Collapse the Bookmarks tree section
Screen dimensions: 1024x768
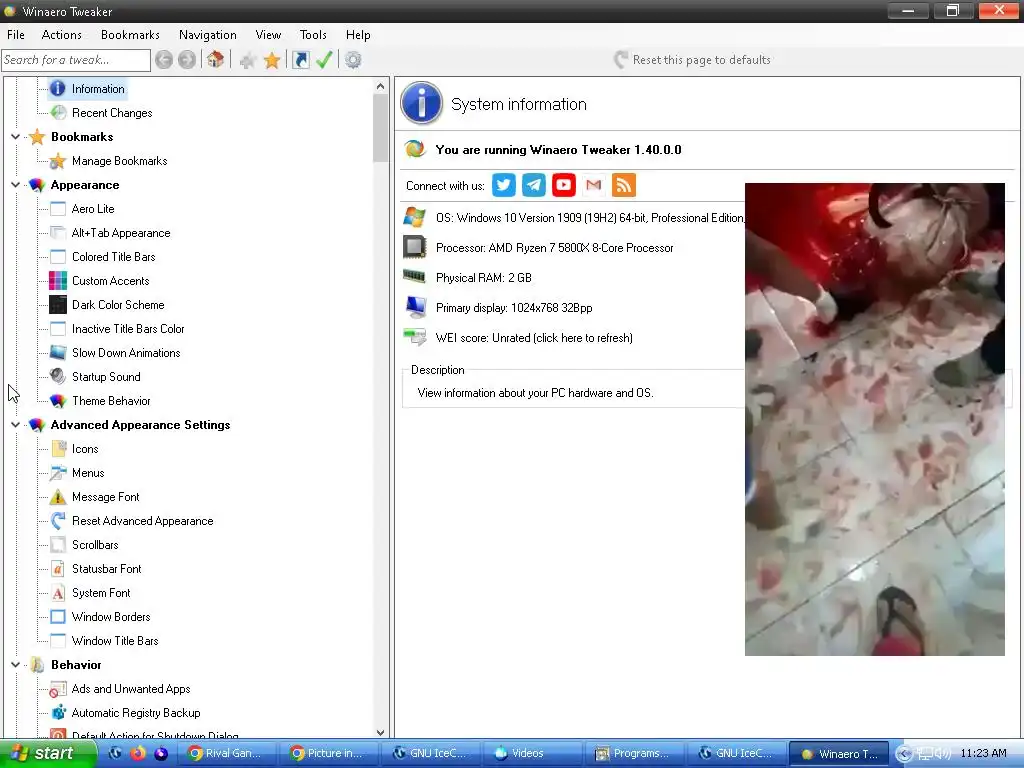pyautogui.click(x=15, y=137)
